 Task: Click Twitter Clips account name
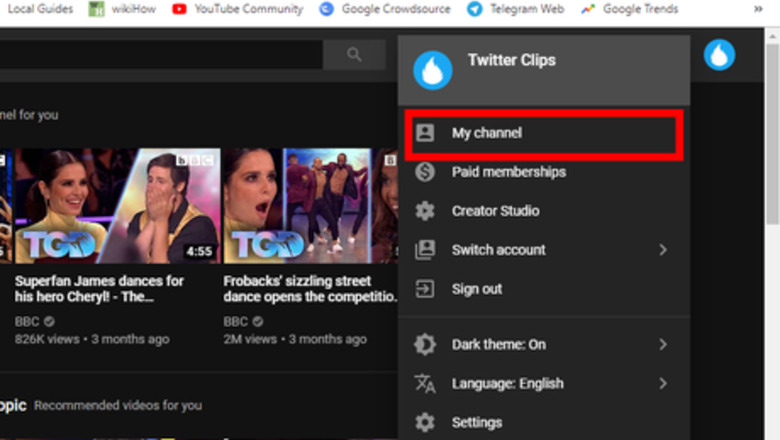point(512,60)
